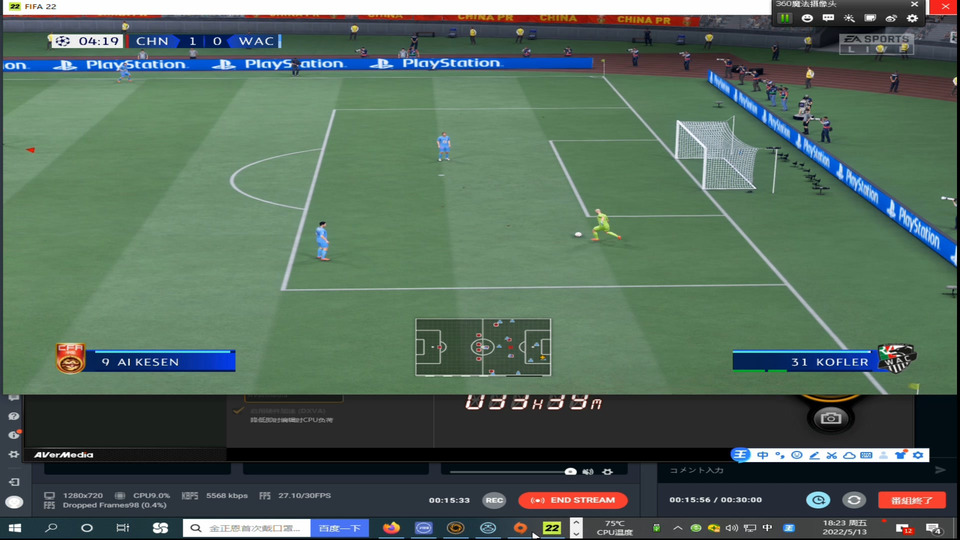
Task: Click the 1280x720 resolution readout
Action: tap(83, 495)
